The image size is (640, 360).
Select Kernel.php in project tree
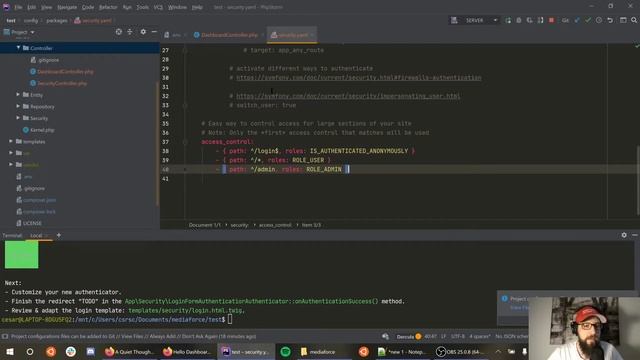click(x=42, y=130)
